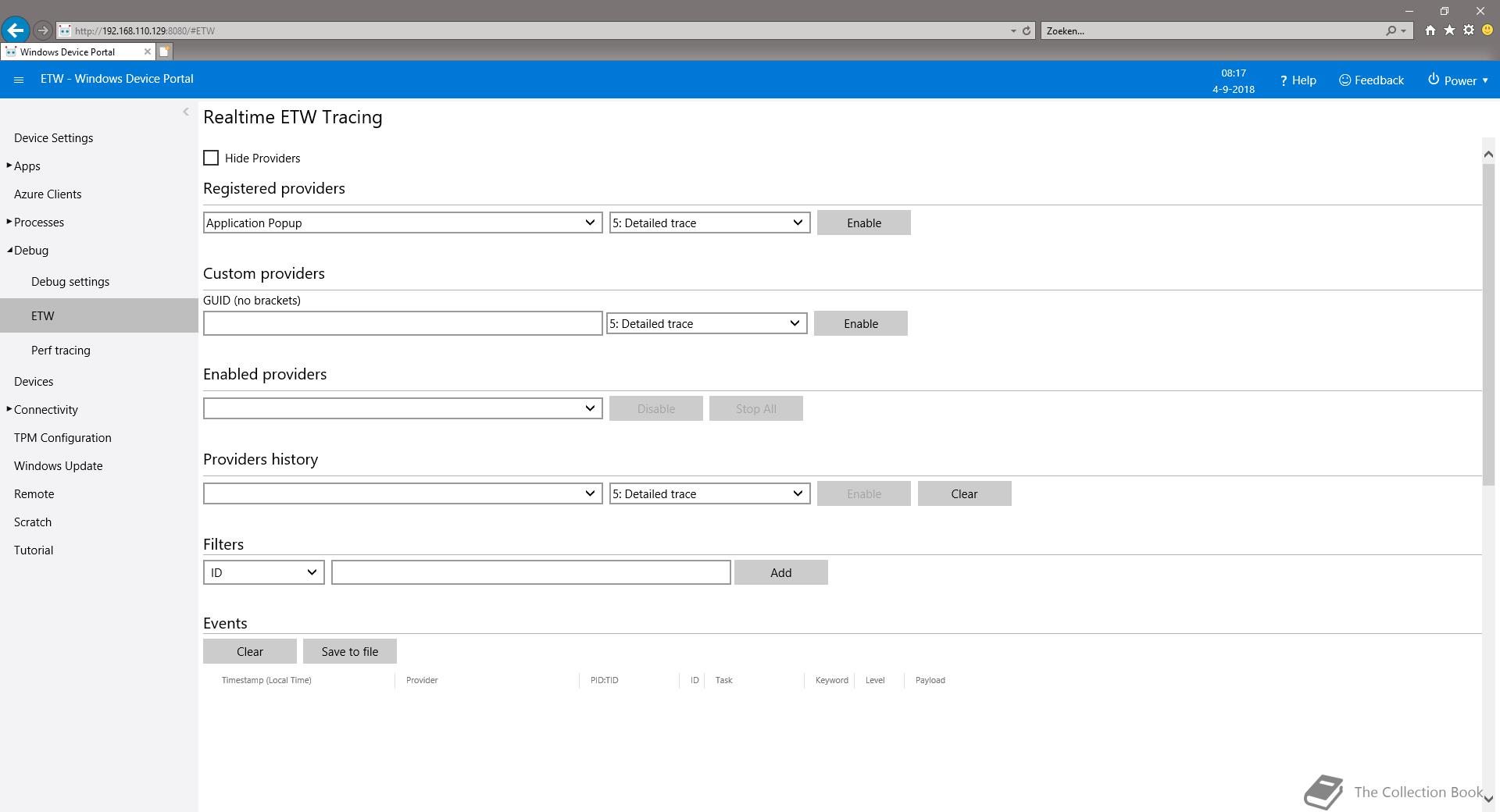Image resolution: width=1500 pixels, height=812 pixels.
Task: Open the Application Popup registered provider dropdown
Action: [x=402, y=223]
